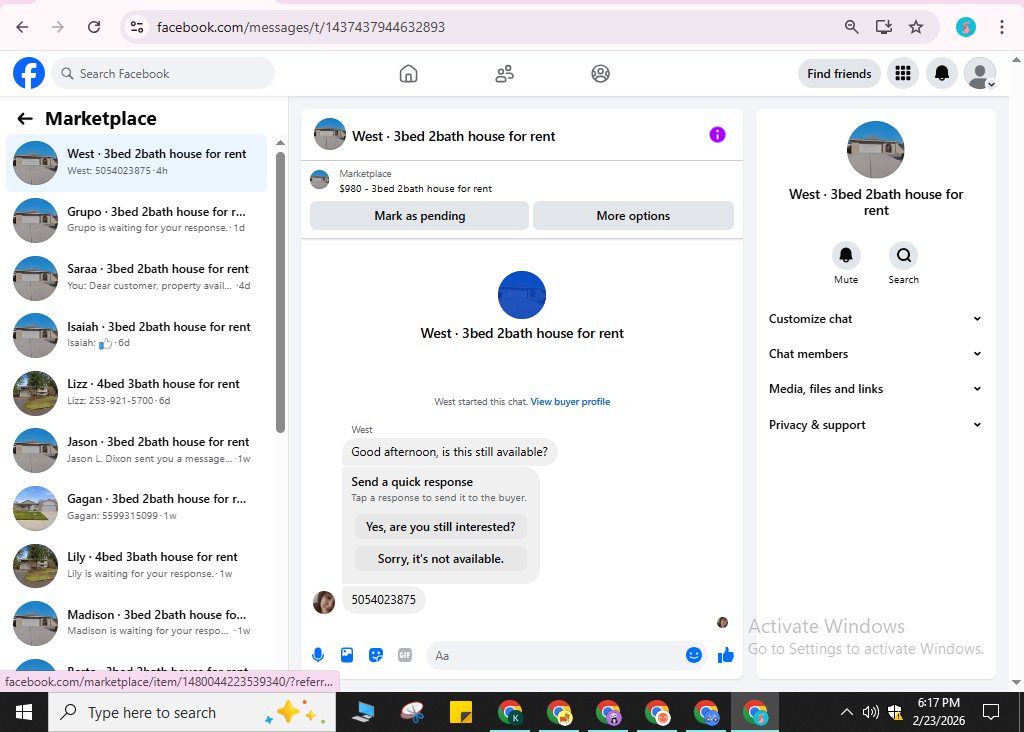Open the $980 3bed 2bath listing link
Viewport: 1024px width, 732px height.
point(415,189)
